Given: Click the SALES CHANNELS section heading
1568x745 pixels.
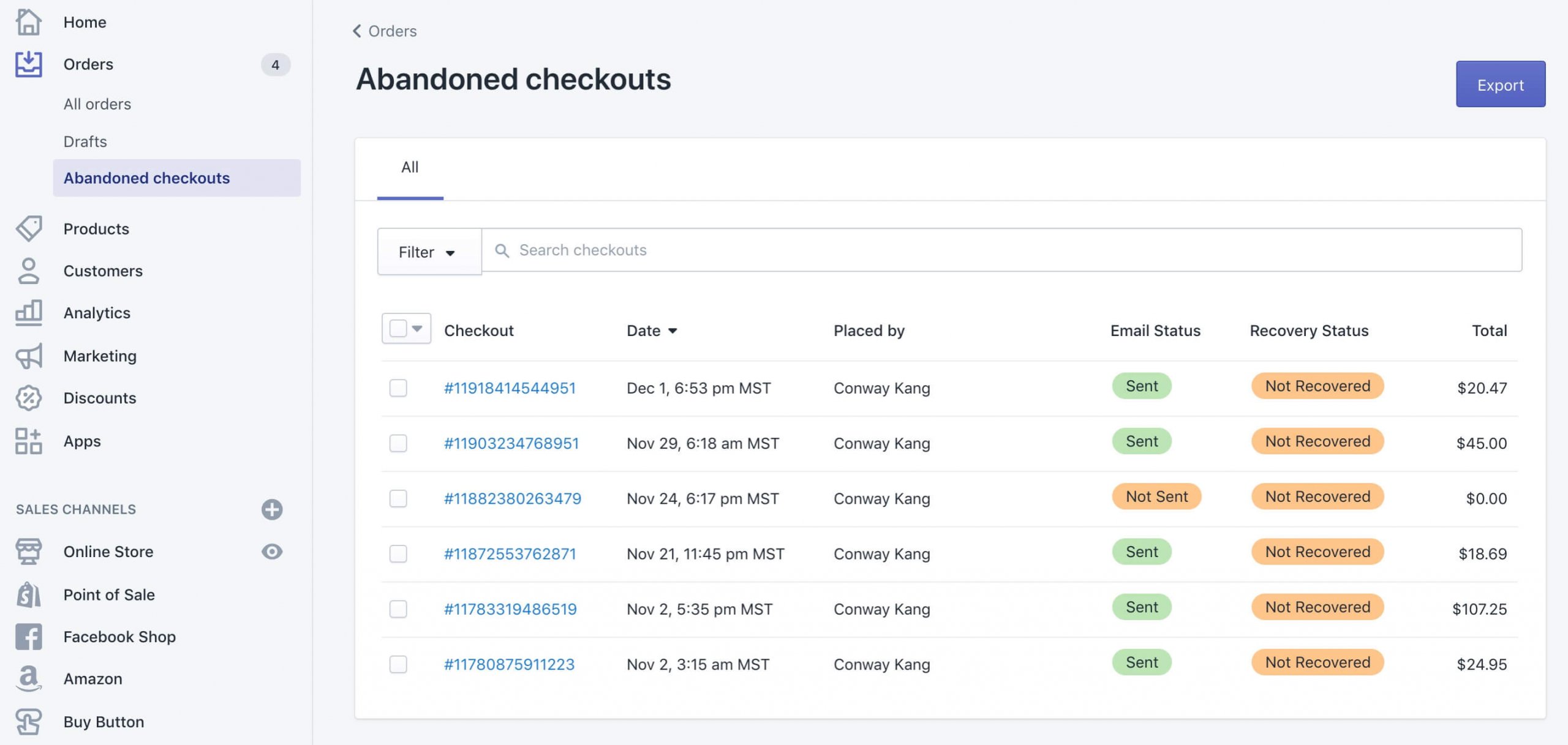Looking at the screenshot, I should tap(76, 509).
